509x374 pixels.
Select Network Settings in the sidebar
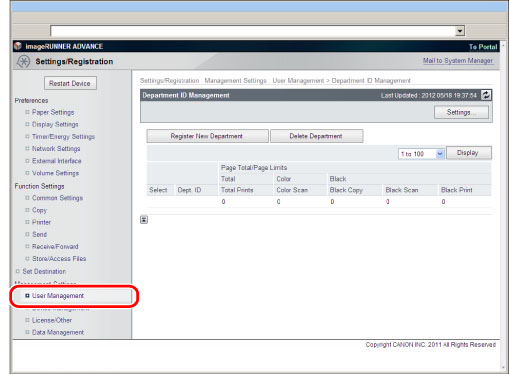click(56, 149)
